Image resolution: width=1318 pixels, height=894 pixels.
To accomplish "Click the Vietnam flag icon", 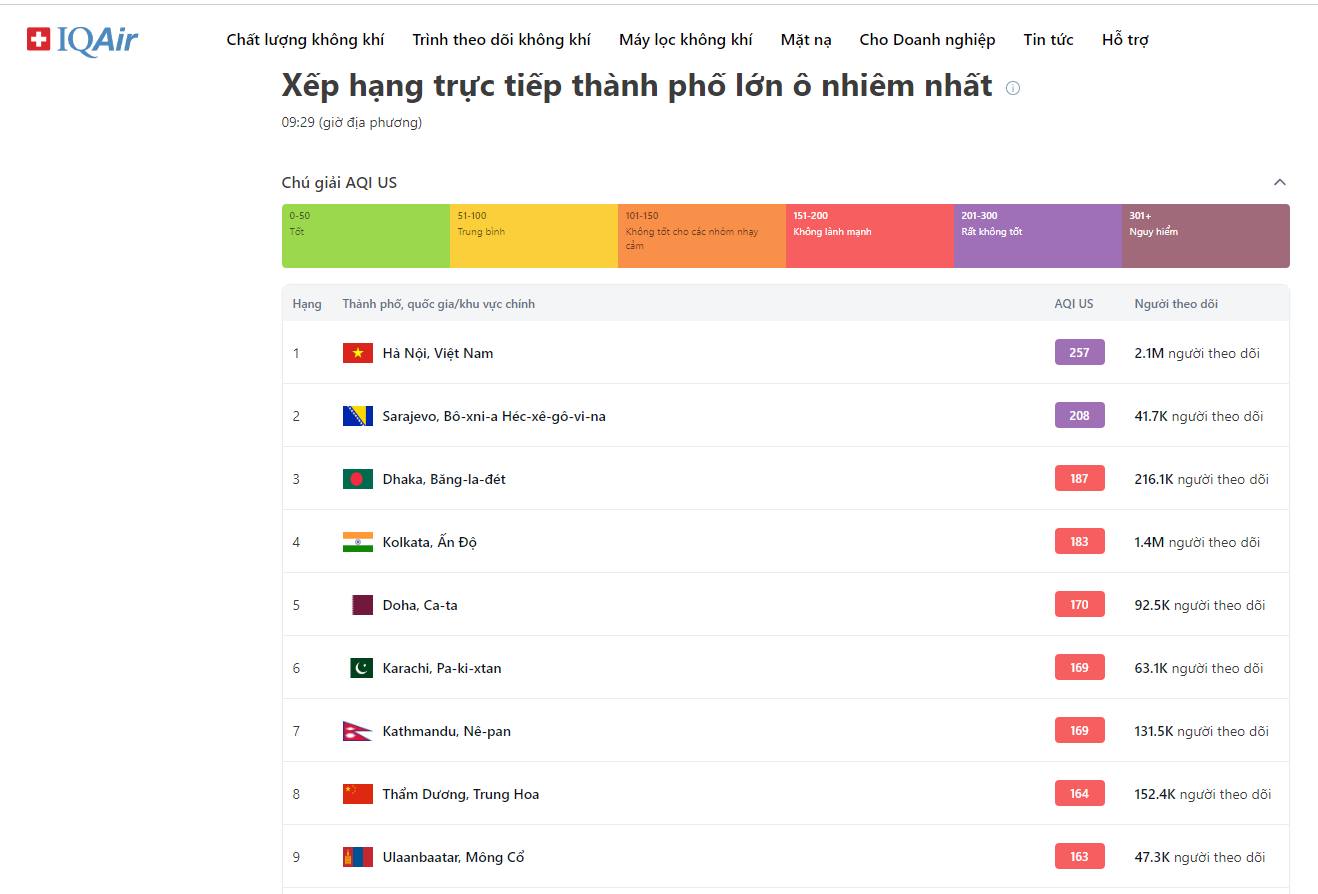I will (357, 353).
